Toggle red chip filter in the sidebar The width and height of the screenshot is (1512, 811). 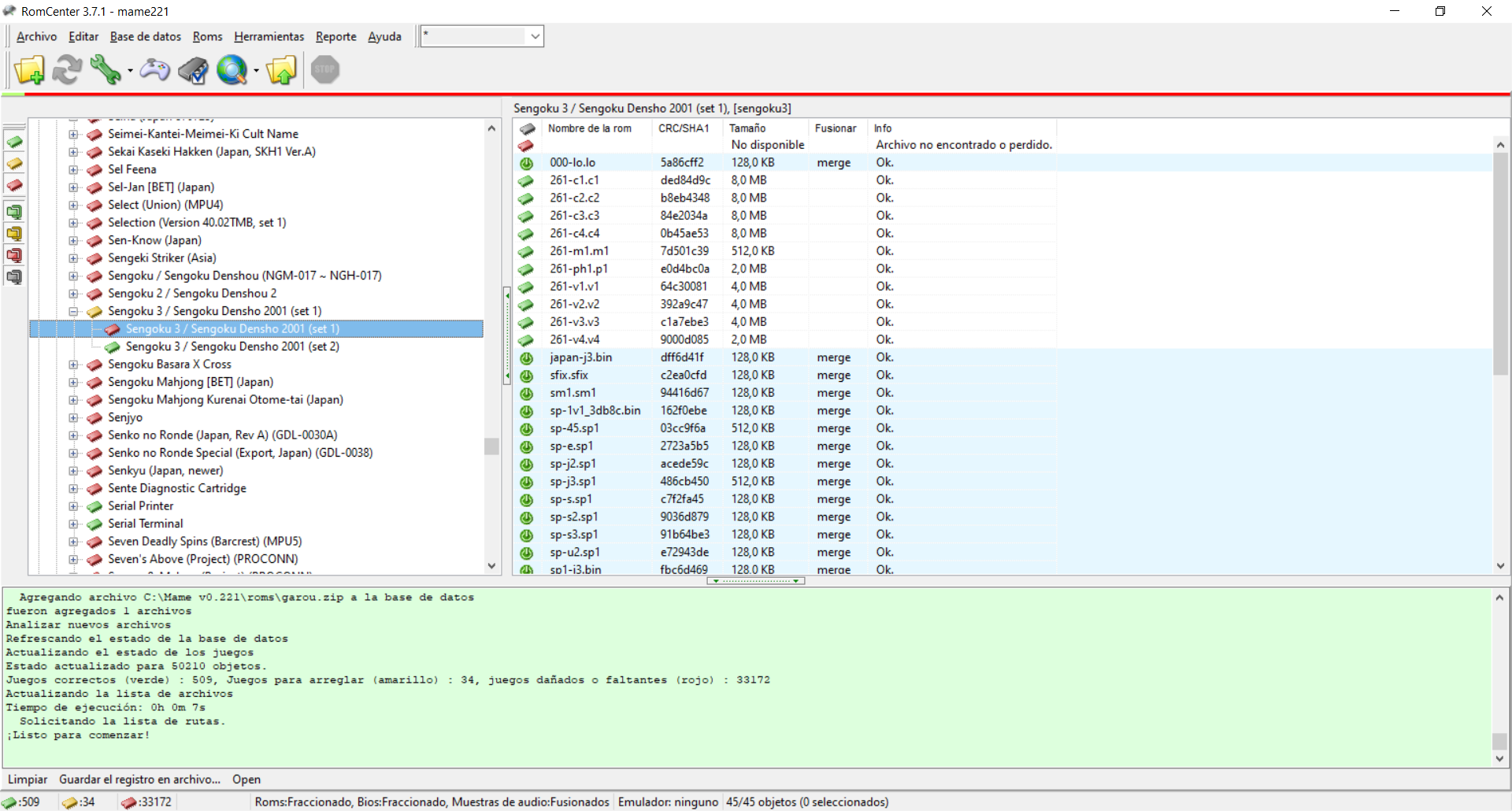coord(14,186)
